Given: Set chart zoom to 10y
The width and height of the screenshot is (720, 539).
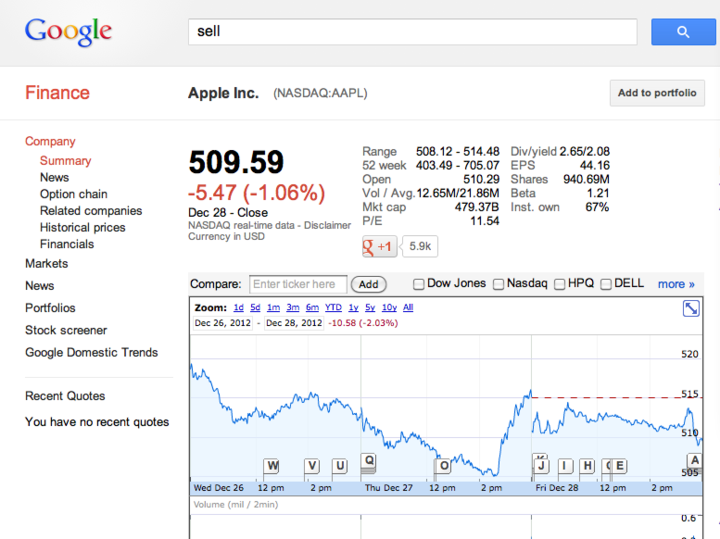Looking at the screenshot, I should pos(389,308).
